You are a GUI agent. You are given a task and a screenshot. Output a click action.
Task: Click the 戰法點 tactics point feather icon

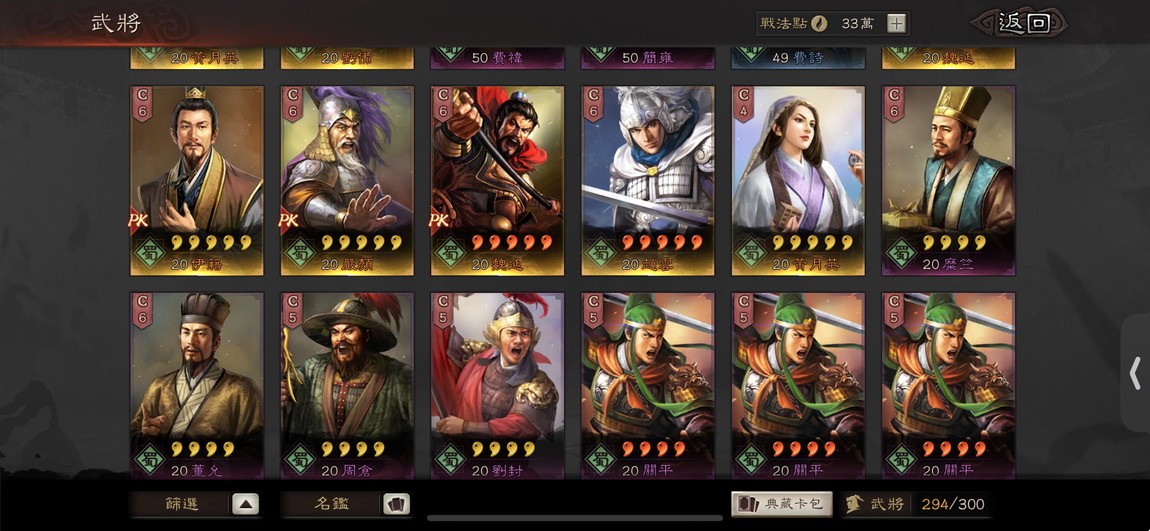pyautogui.click(x=818, y=23)
